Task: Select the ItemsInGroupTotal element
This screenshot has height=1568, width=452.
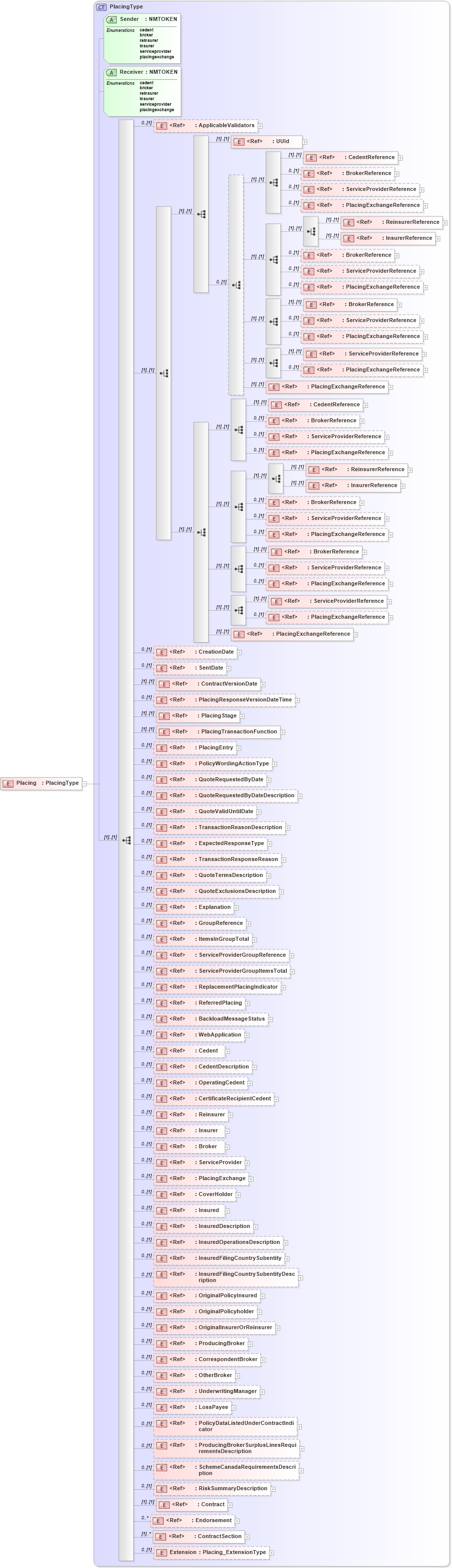Action: [x=203, y=939]
